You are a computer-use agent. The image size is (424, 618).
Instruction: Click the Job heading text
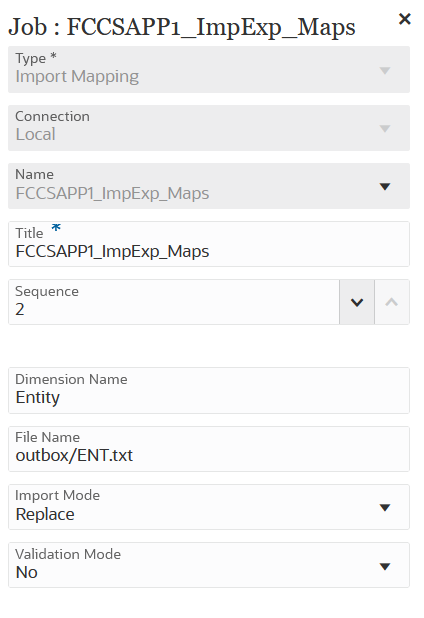tap(182, 28)
